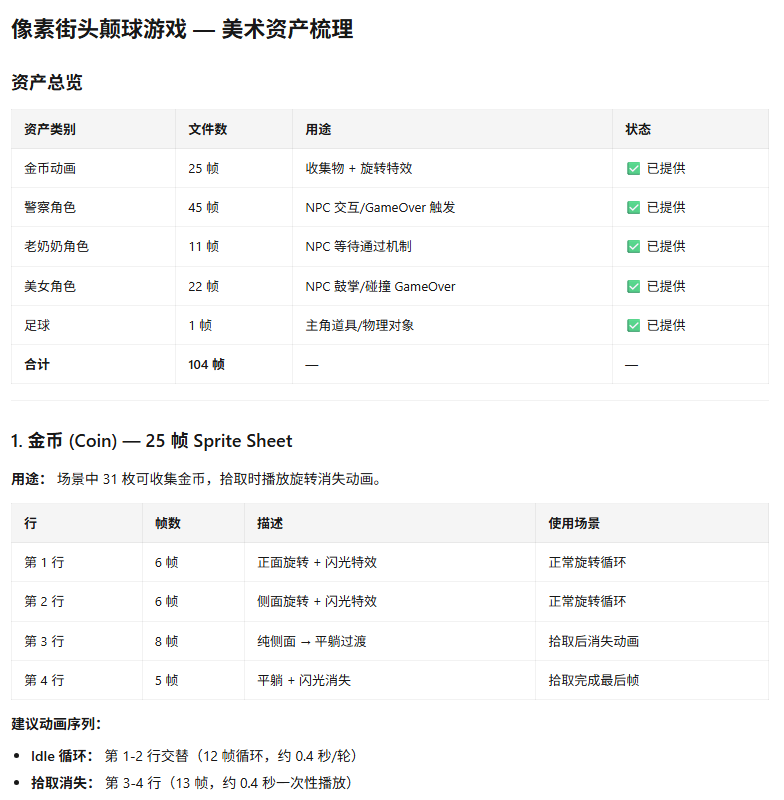Select the 22 帧 cell
The height and width of the screenshot is (800, 784).
[x=234, y=286]
